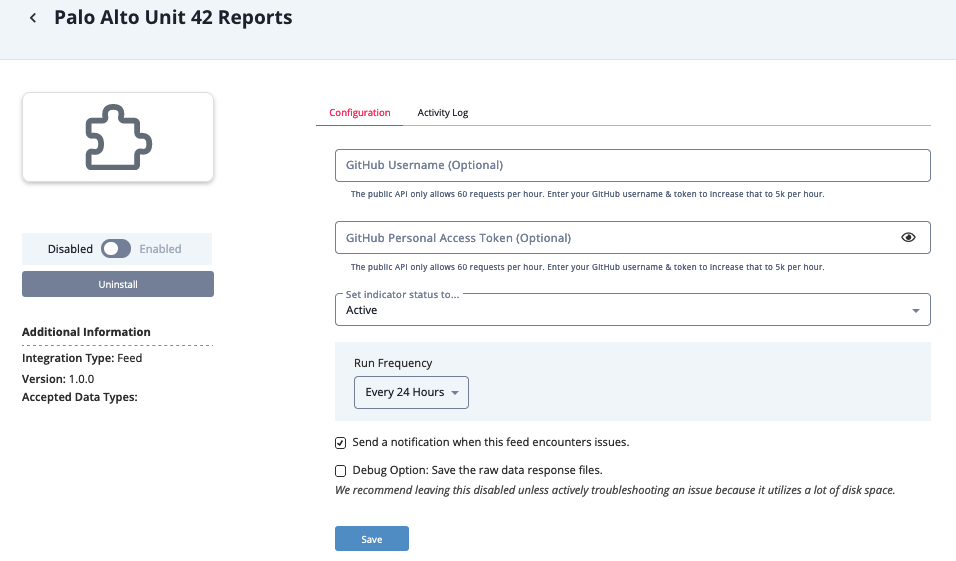Click the Integration Type: Feed text

(x=82, y=358)
